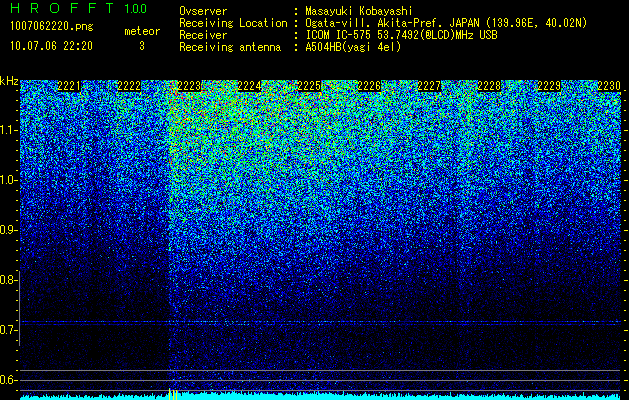Click the 2221 time marker
Screen dimensions: 629x400
pos(69,86)
